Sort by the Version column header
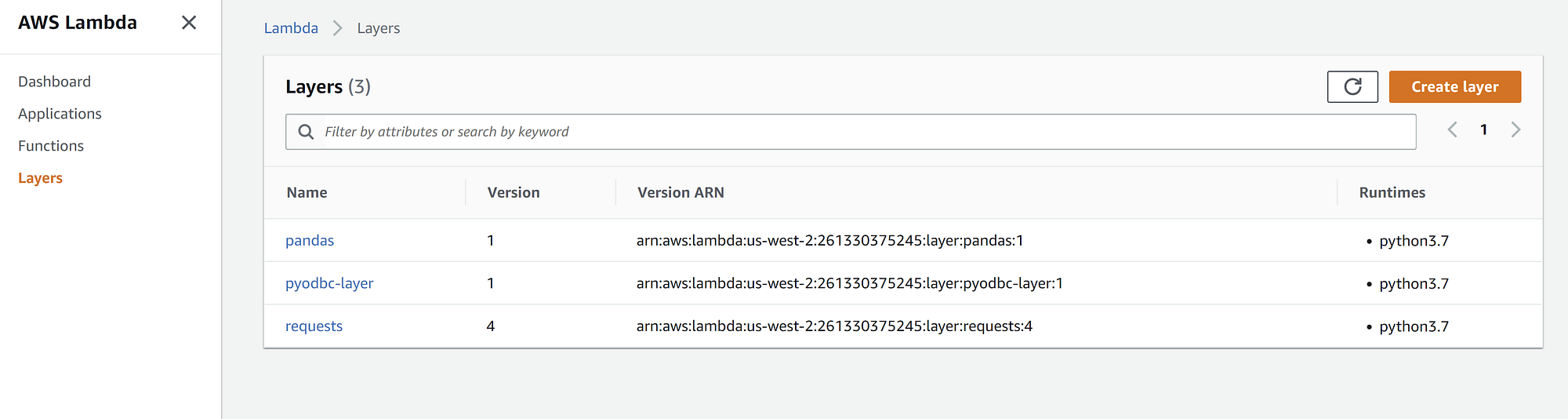The image size is (1568, 419). coord(514,193)
